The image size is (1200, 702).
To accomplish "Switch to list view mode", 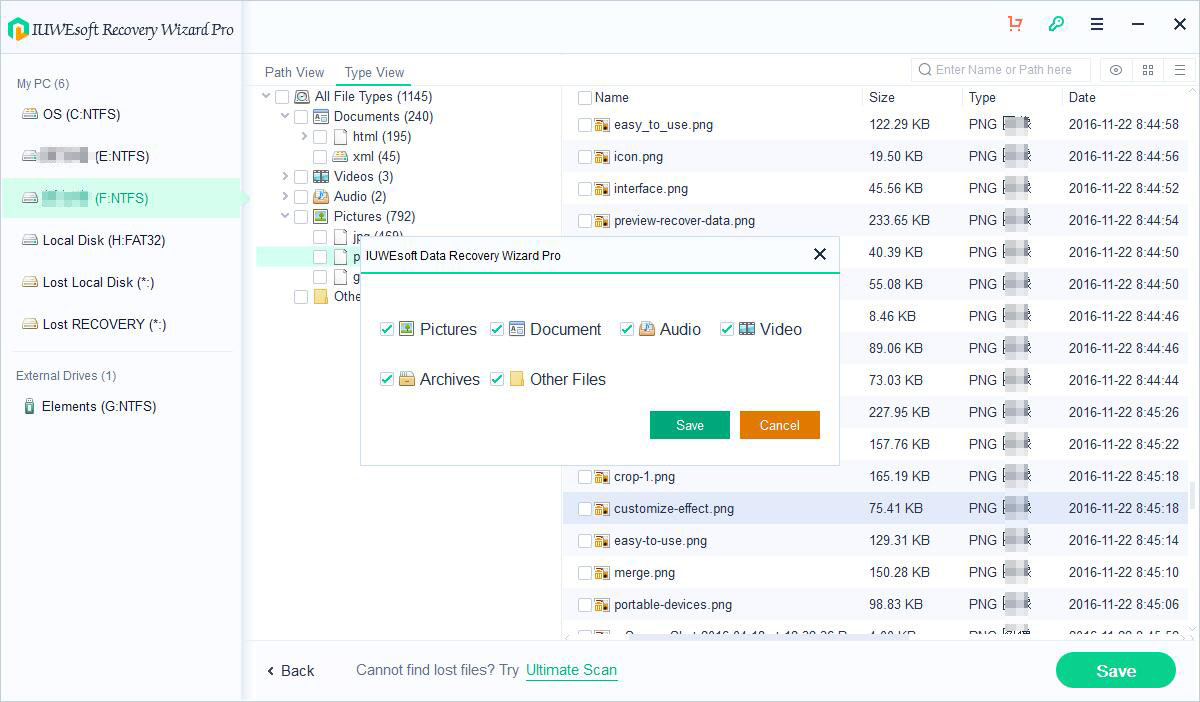I will [x=1180, y=70].
